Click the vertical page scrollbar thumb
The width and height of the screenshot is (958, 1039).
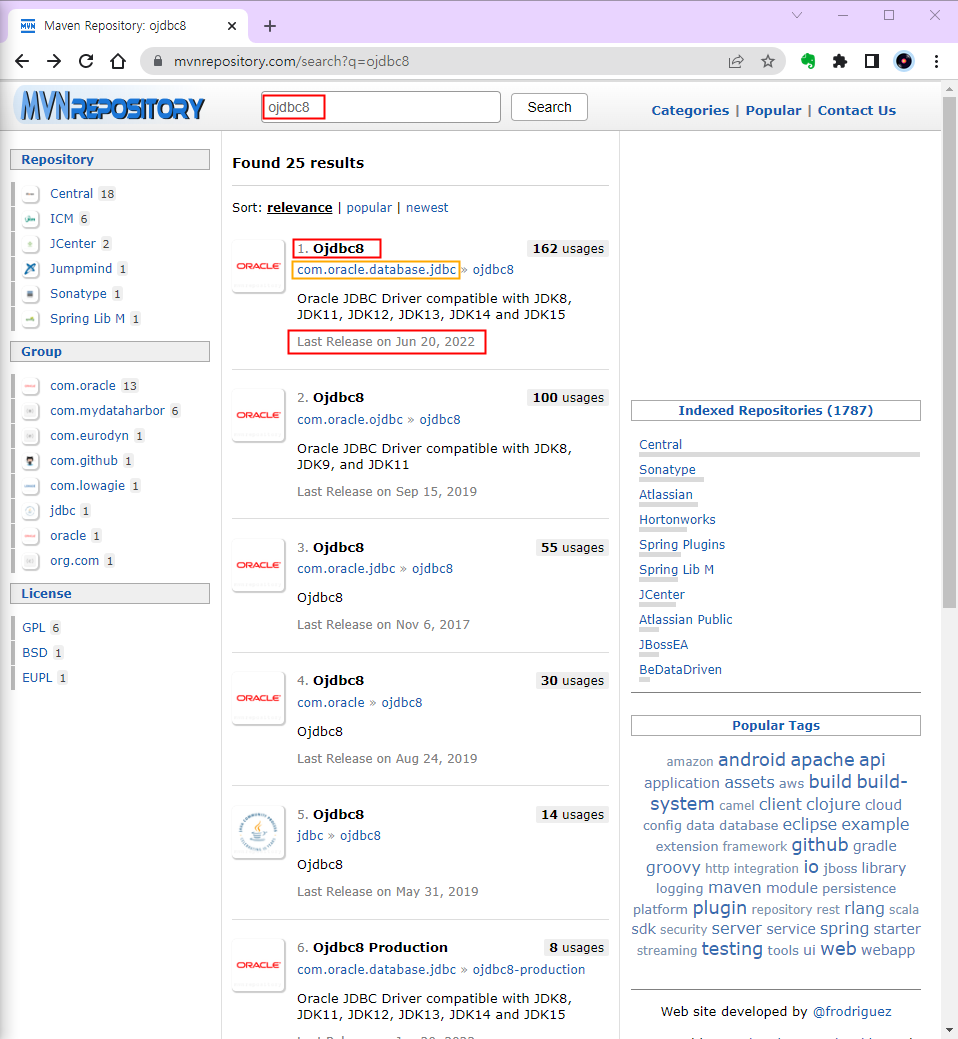pos(949,351)
